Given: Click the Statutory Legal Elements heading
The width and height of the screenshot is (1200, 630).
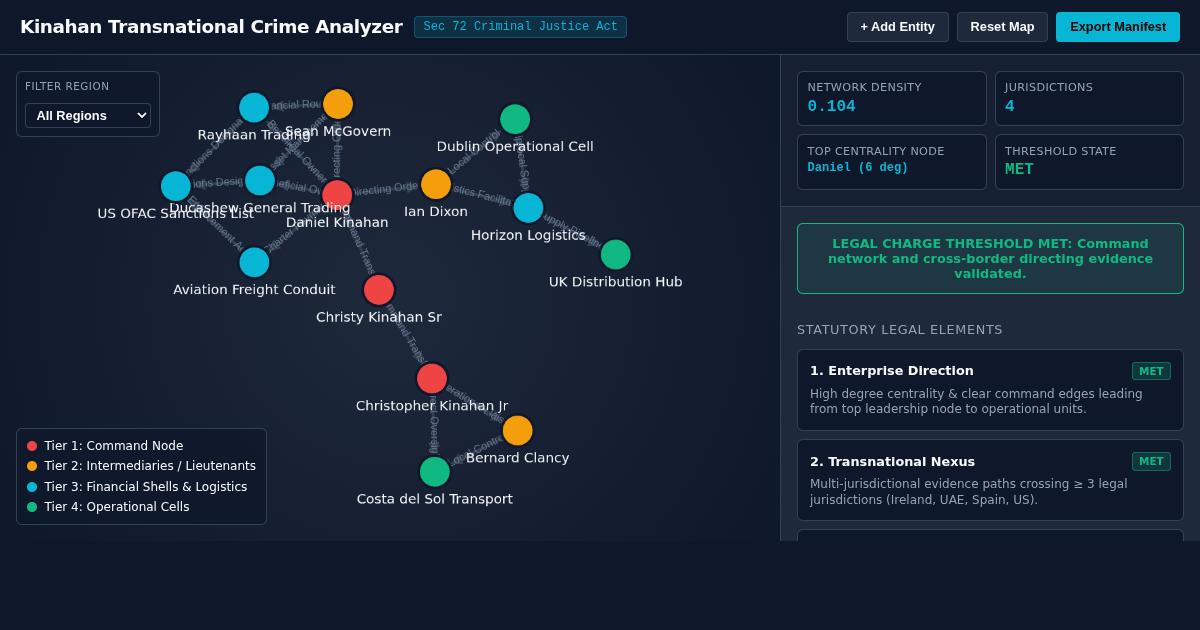Looking at the screenshot, I should coord(900,330).
